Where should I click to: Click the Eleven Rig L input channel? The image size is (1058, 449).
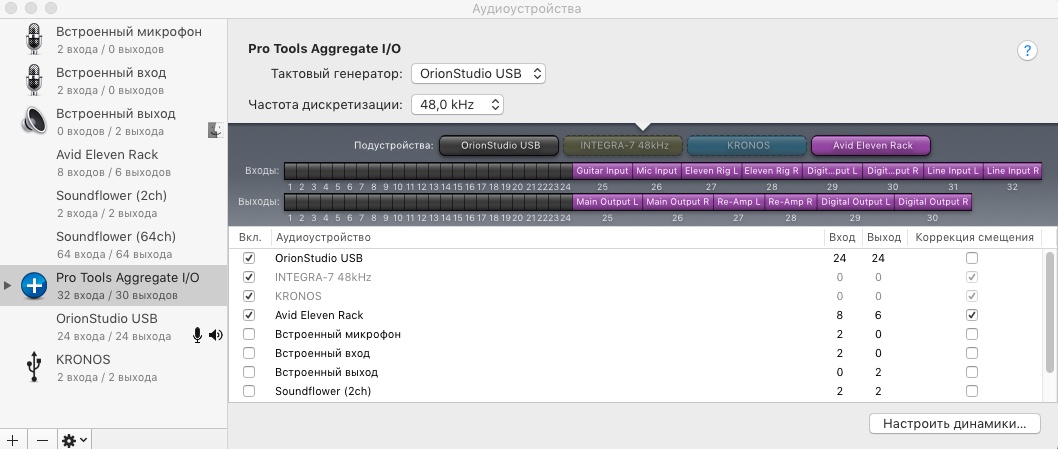click(x=712, y=171)
